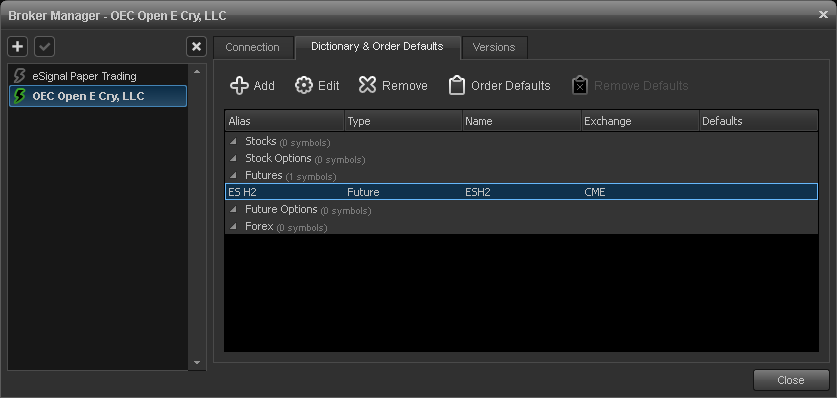Click the add broker plus icon
The image size is (837, 399).
pyautogui.click(x=18, y=46)
